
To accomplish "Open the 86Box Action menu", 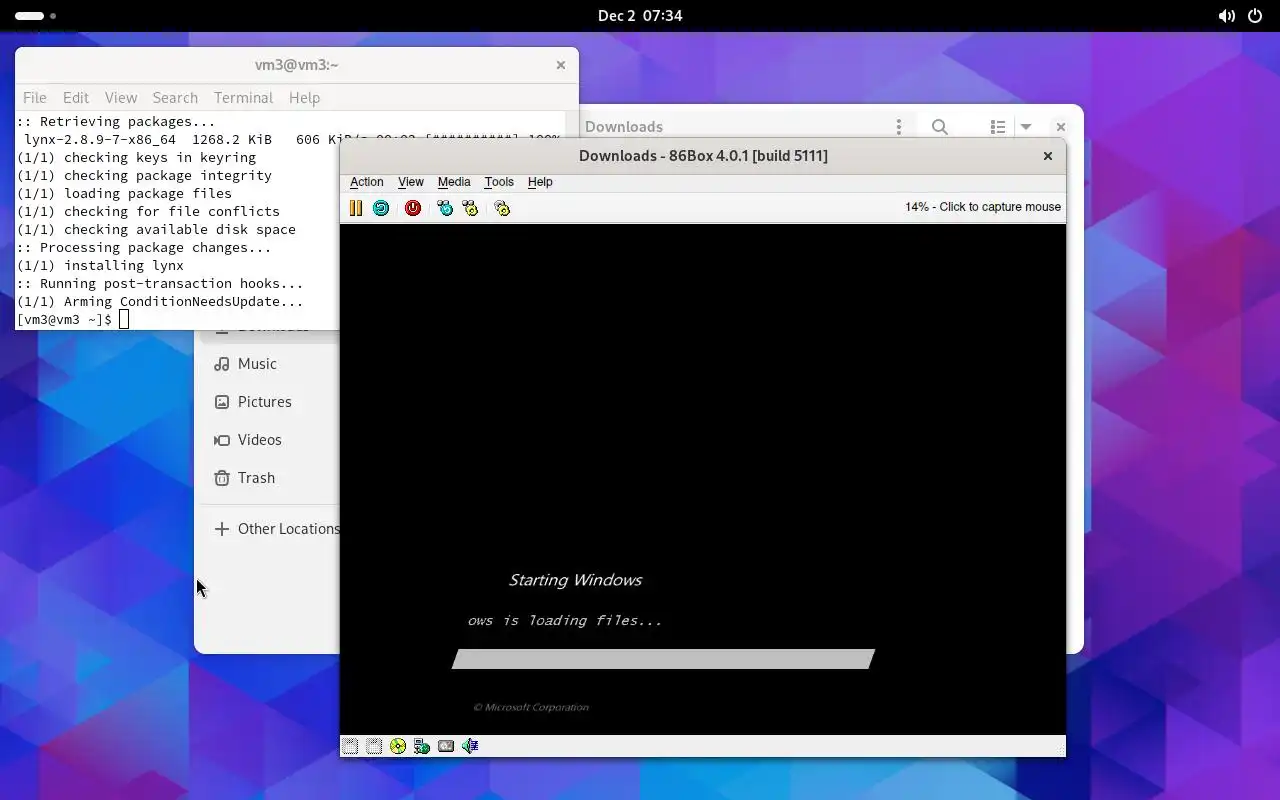I will point(366,182).
